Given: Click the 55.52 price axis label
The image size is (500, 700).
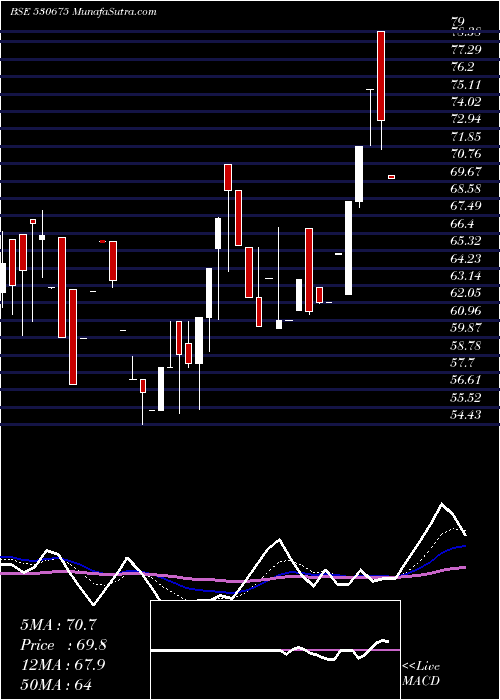Looking at the screenshot, I should (466, 398).
